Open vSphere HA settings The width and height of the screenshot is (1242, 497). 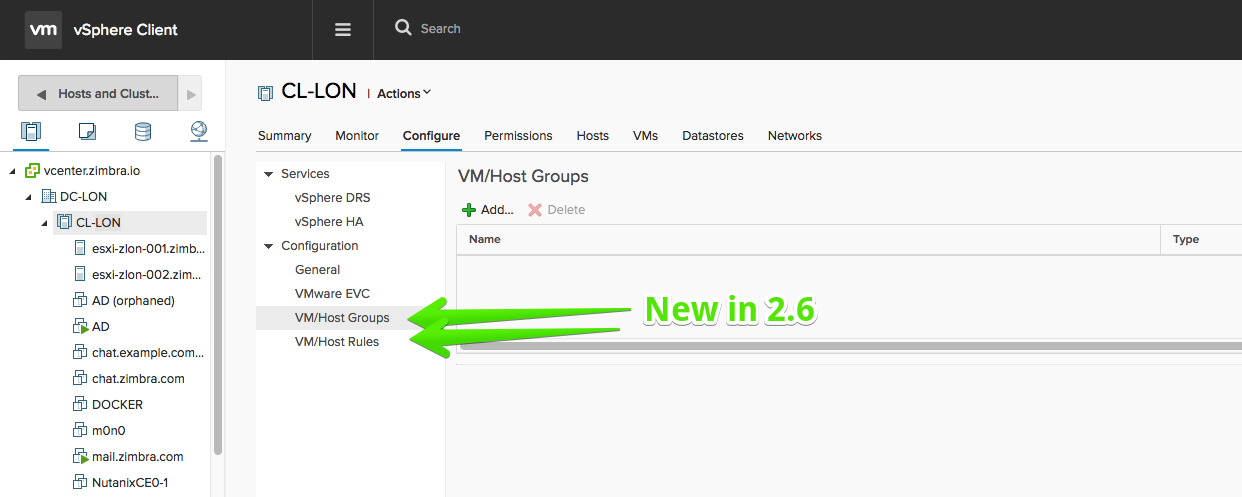pyautogui.click(x=329, y=222)
